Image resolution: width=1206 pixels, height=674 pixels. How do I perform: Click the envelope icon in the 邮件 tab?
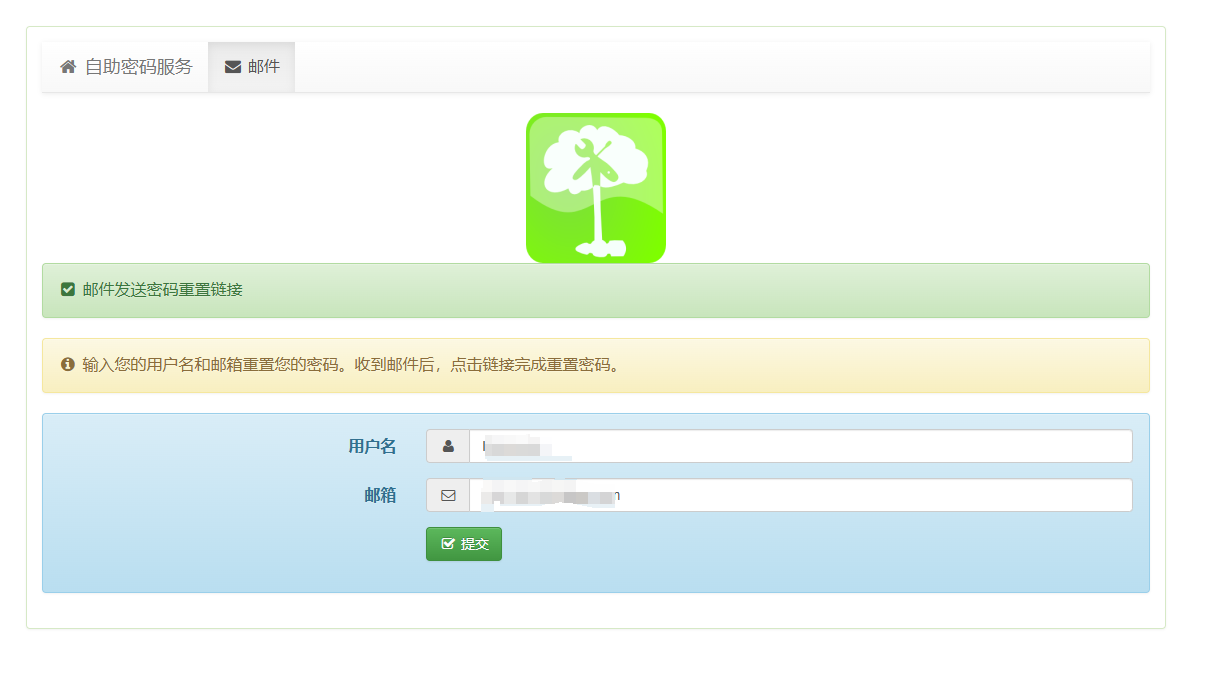(x=233, y=67)
